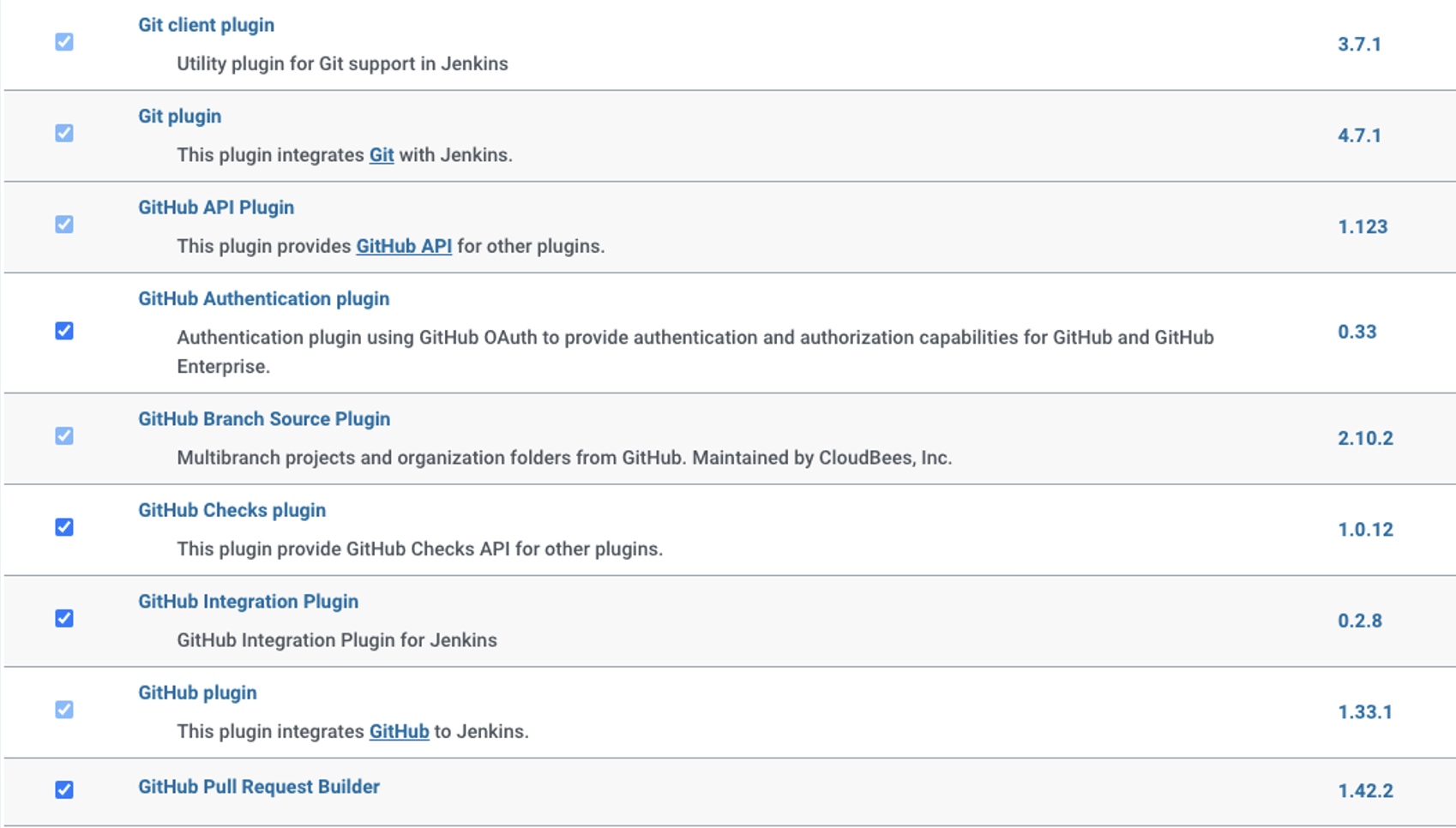Uncheck the GitHub Checks plugin checkbox

pos(64,527)
